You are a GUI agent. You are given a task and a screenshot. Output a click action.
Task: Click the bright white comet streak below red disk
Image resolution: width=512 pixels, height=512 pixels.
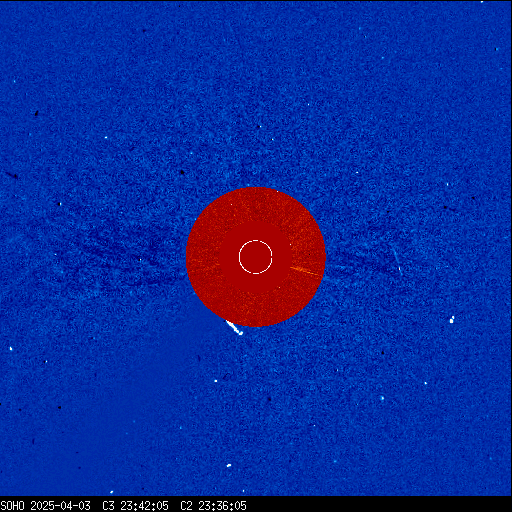pos(234,327)
